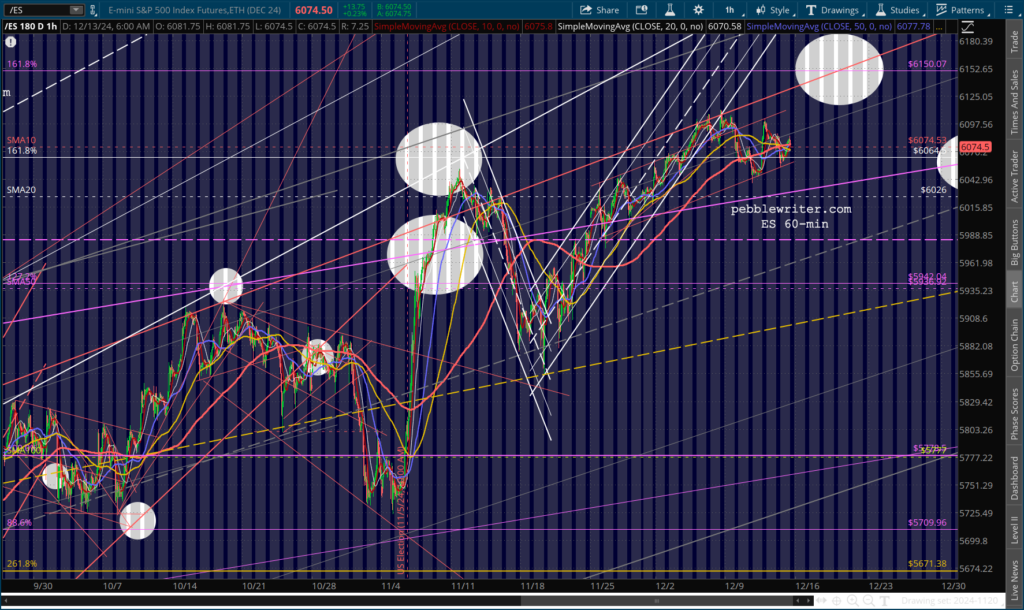This screenshot has width=1024, height=610.
Task: Click the 11/4 date on time axis
Action: pyautogui.click(x=391, y=586)
